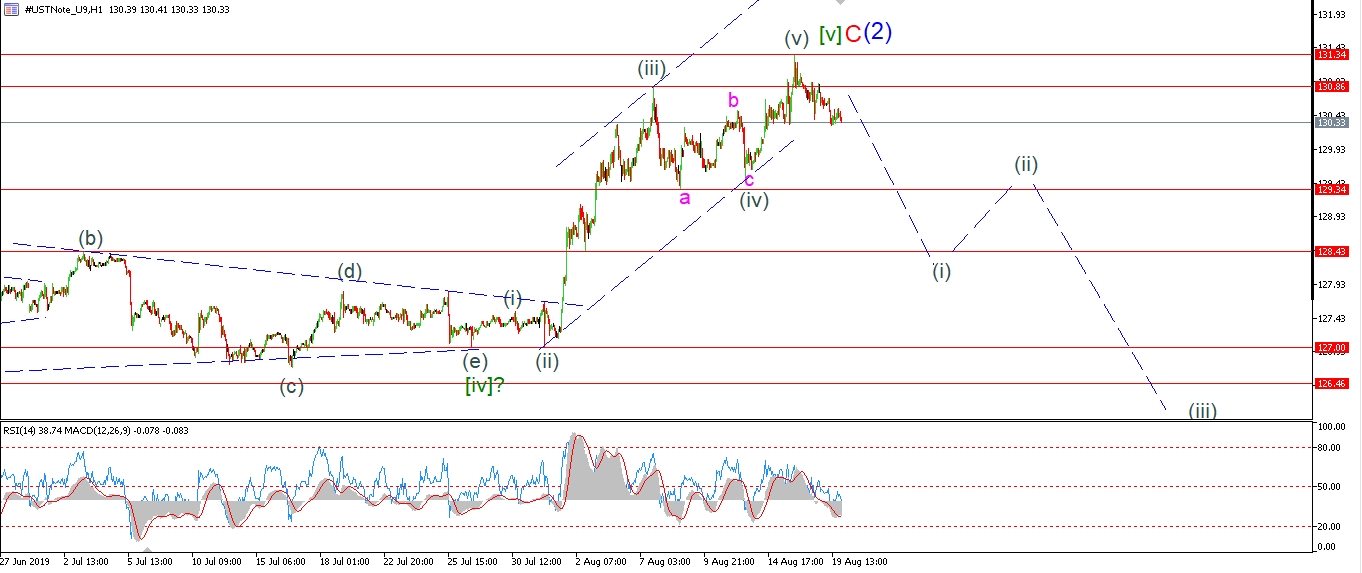The height and width of the screenshot is (573, 1362).
Task: Click the 15 Jul 06:00 time label
Action: tap(280, 561)
